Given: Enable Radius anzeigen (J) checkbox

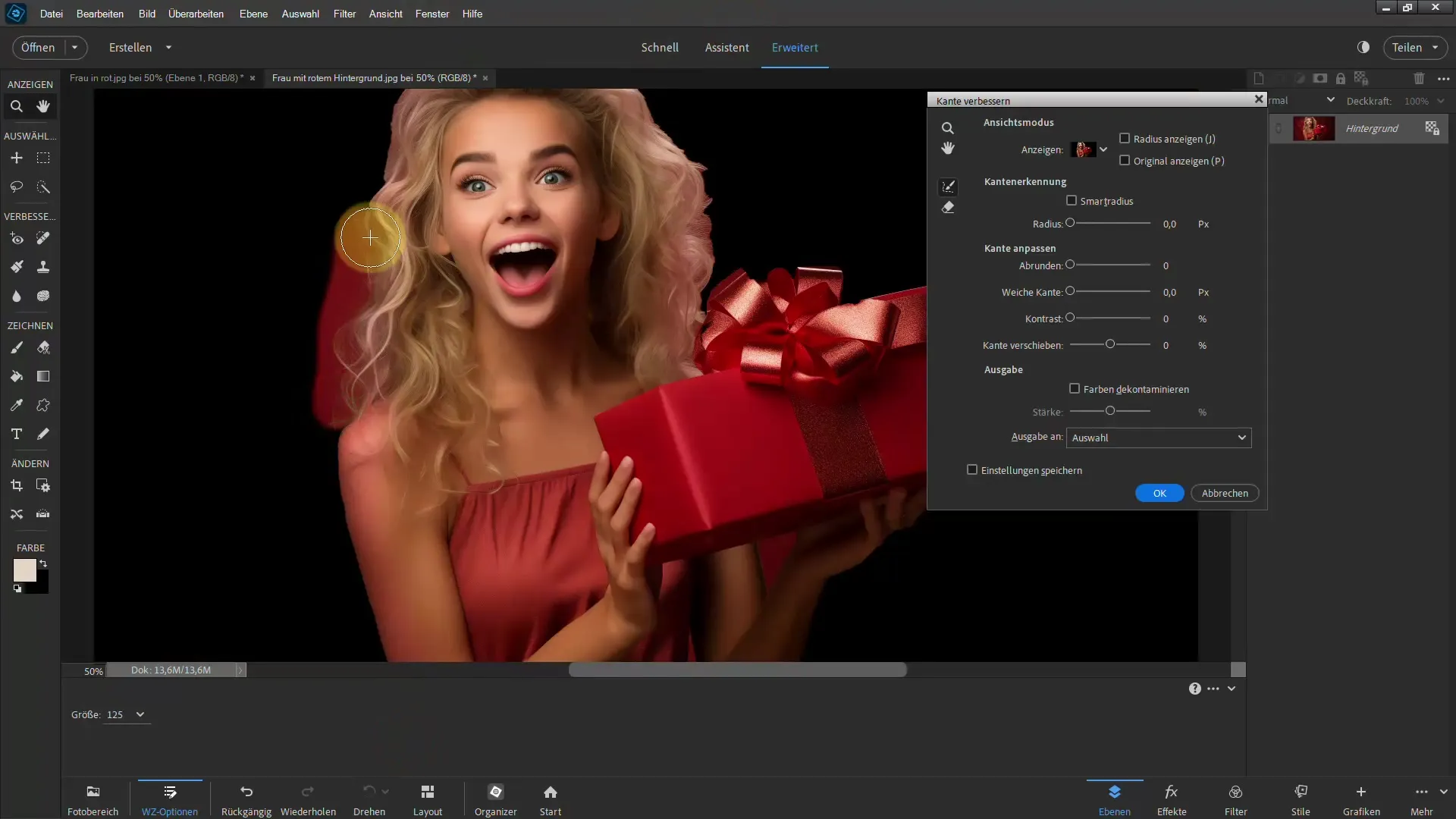Looking at the screenshot, I should (1125, 139).
